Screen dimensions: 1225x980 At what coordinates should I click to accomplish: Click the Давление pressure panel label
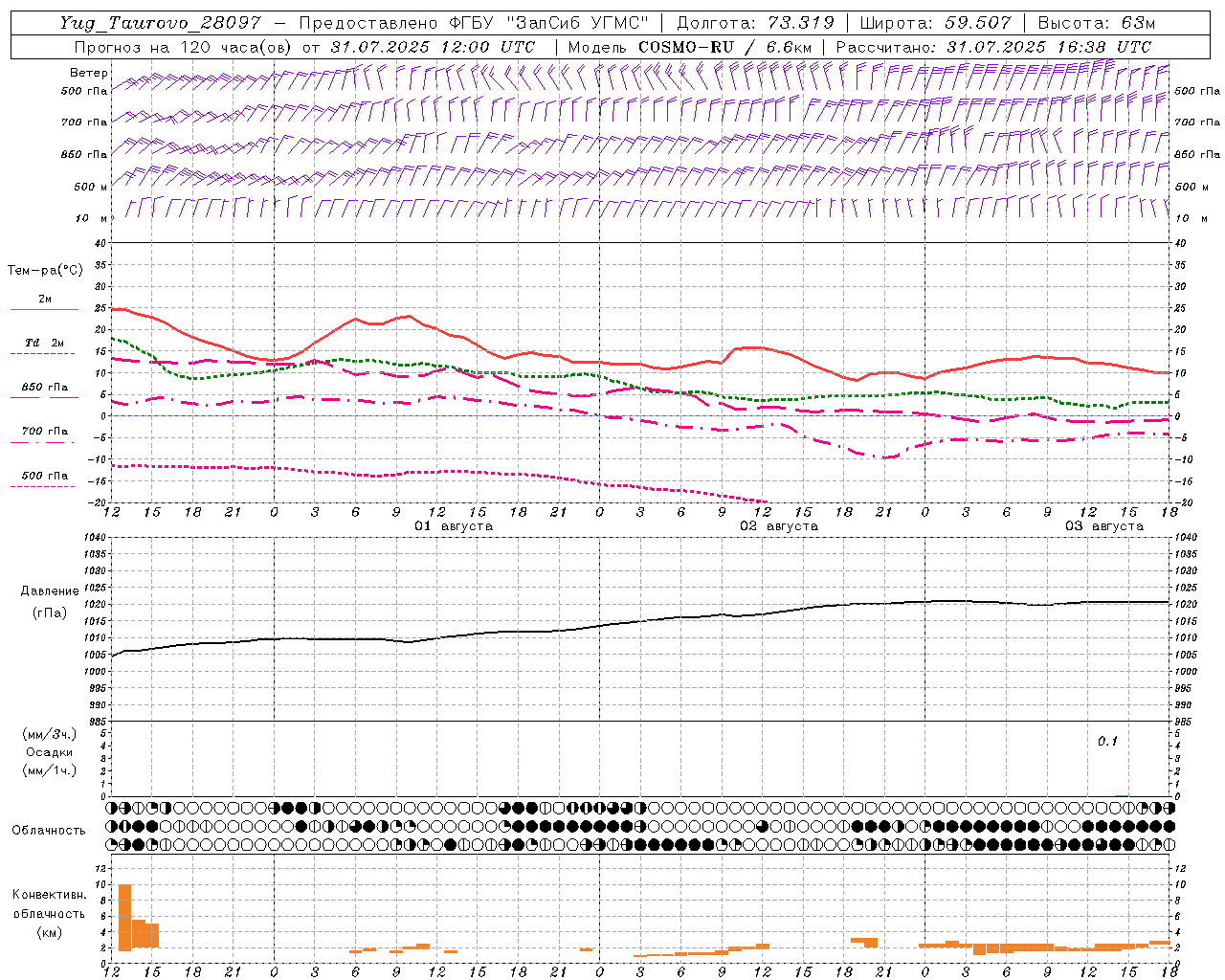pos(50,591)
